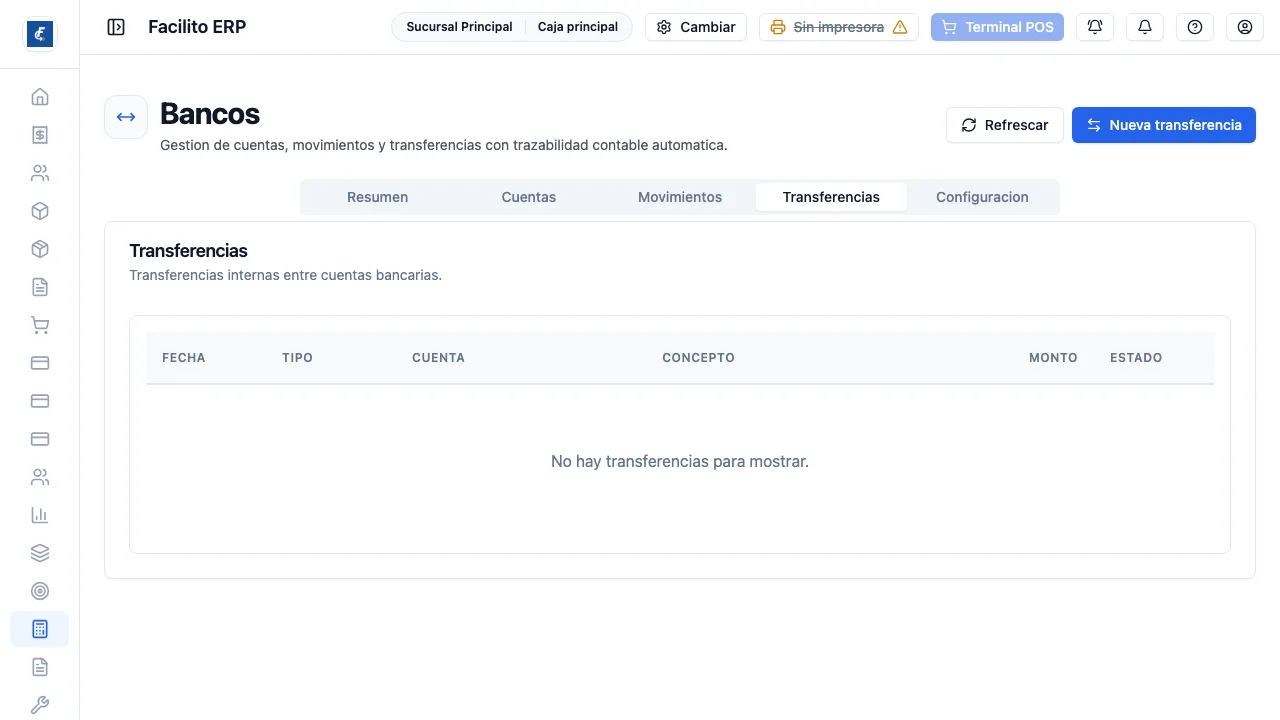Open the dollar receipt icon in sidebar
Screen dimensions: 1280x720
click(40, 135)
